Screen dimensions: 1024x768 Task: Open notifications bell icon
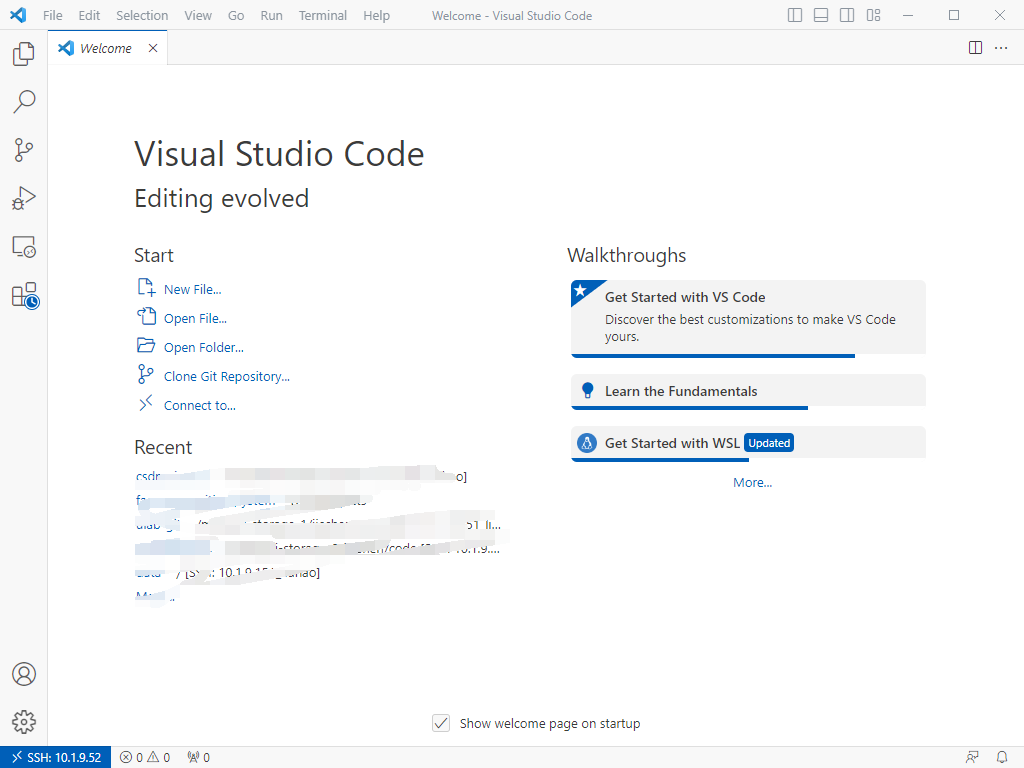point(1002,758)
